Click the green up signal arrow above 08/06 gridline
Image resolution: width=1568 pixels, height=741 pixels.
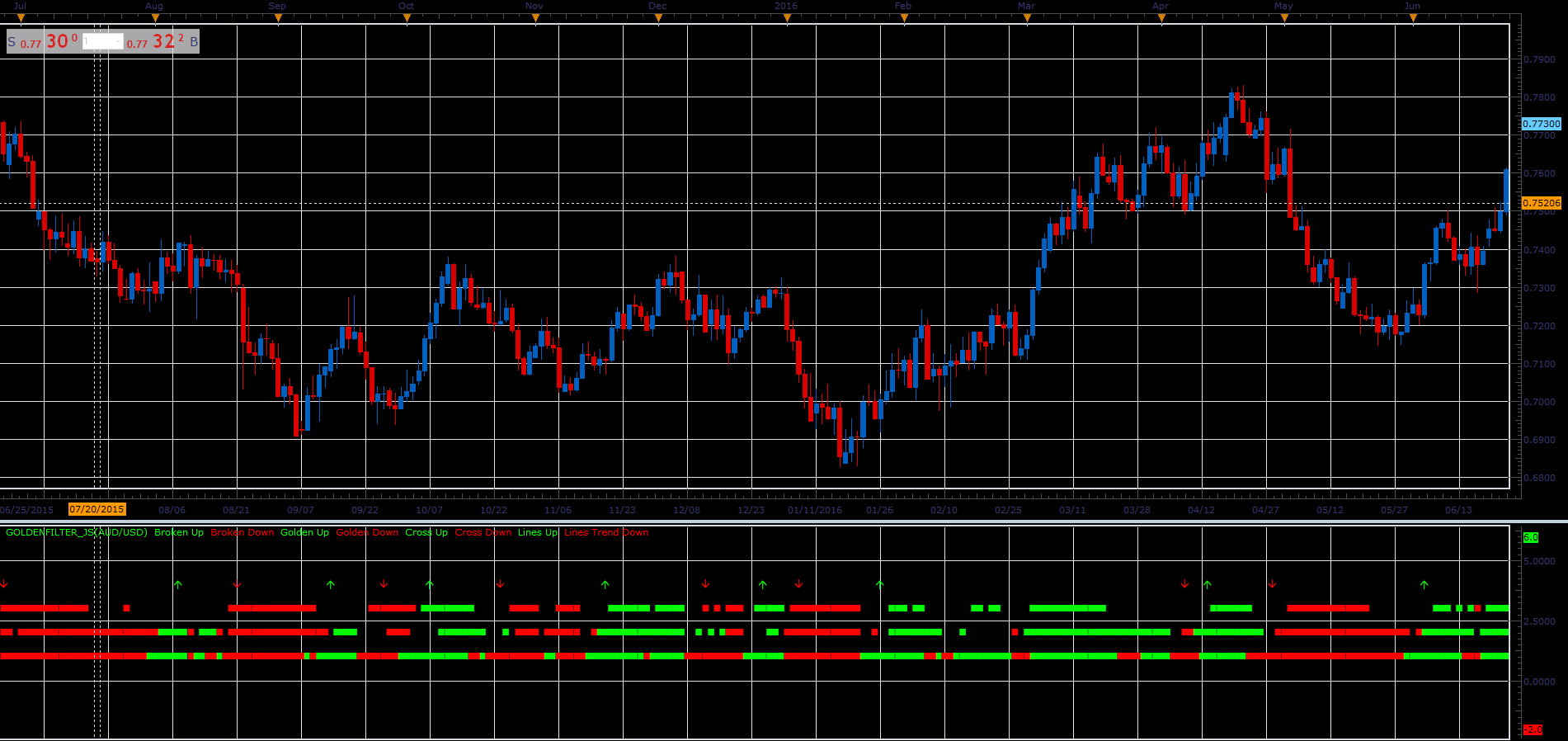coord(177,584)
